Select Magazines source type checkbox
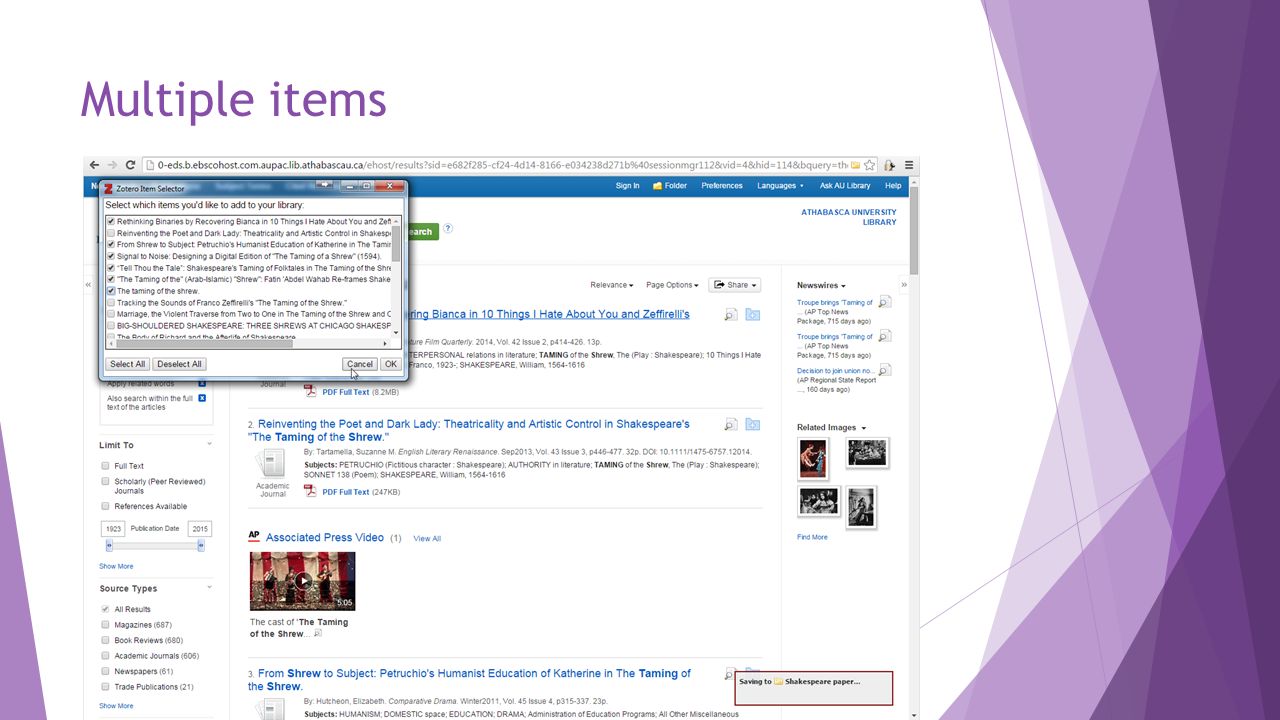Image resolution: width=1280 pixels, height=720 pixels. coord(105,625)
